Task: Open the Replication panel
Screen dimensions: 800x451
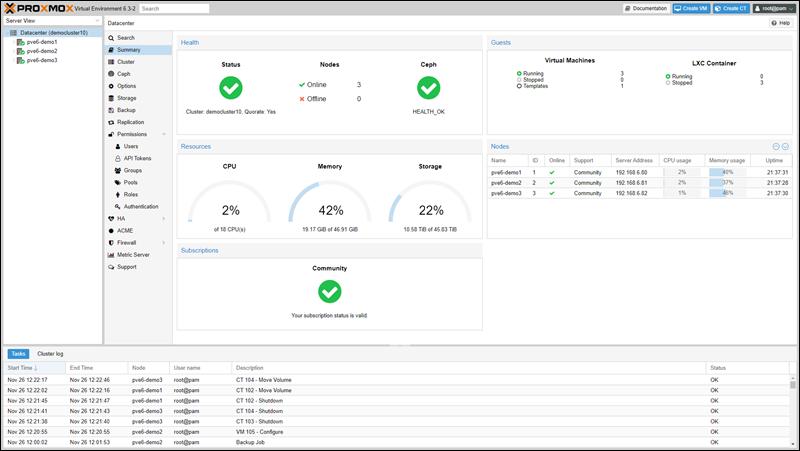Action: click(x=130, y=122)
